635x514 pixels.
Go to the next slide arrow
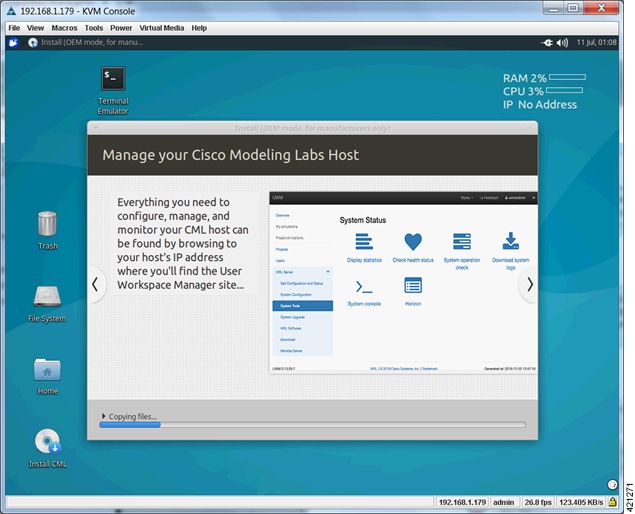[530, 284]
